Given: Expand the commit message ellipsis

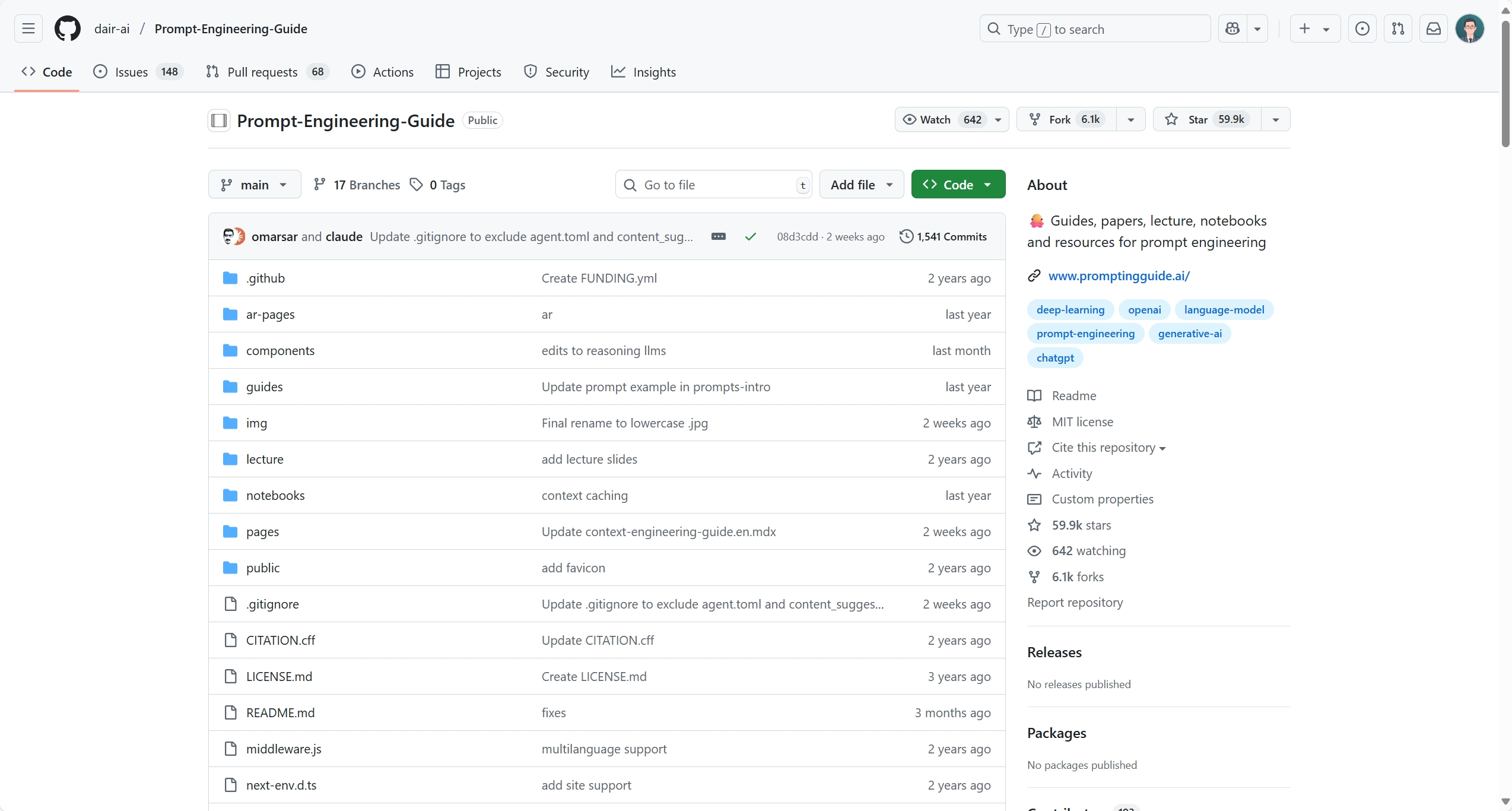Looking at the screenshot, I should coord(718,236).
